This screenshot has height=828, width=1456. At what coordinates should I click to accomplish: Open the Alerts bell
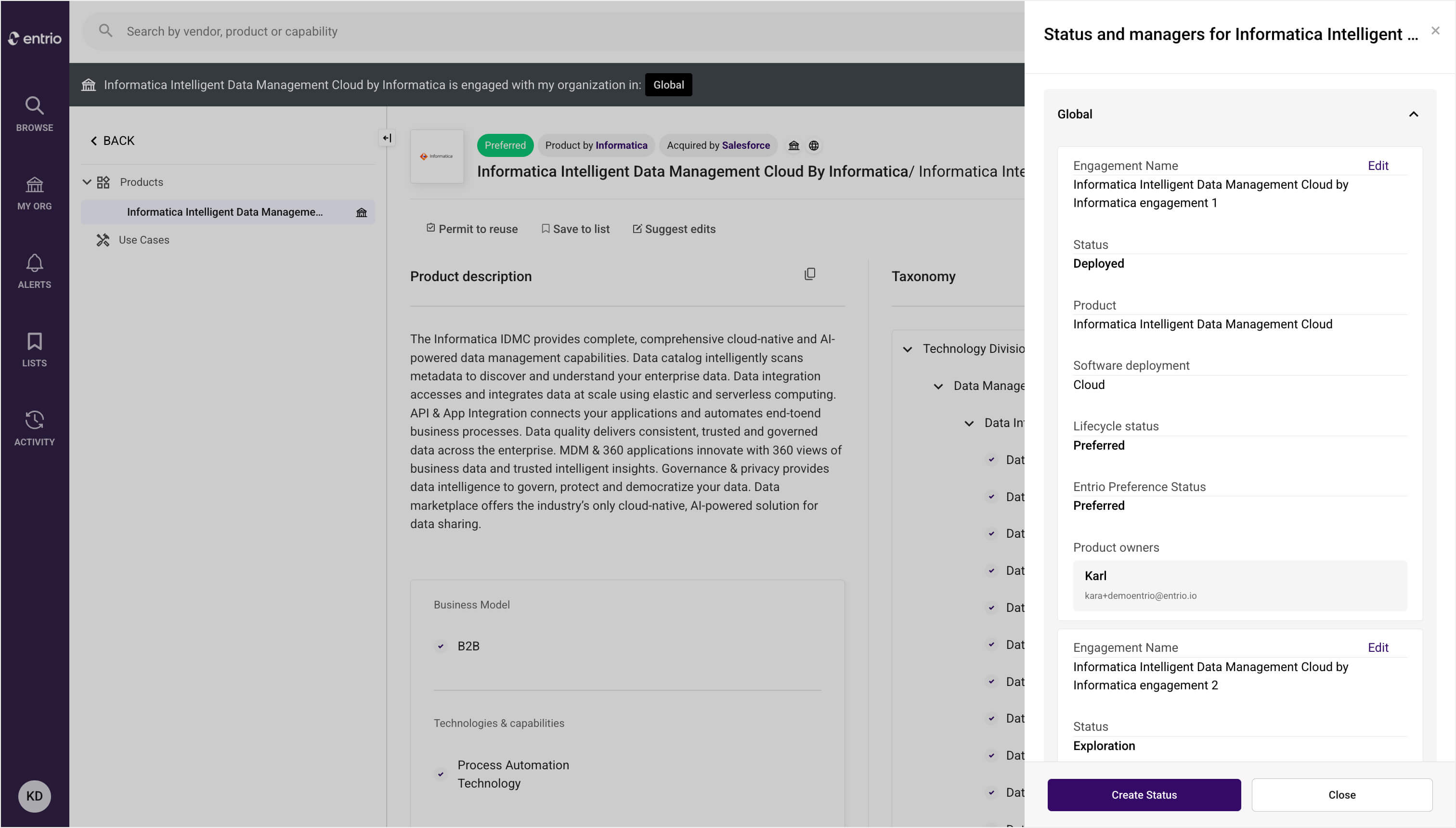click(35, 272)
